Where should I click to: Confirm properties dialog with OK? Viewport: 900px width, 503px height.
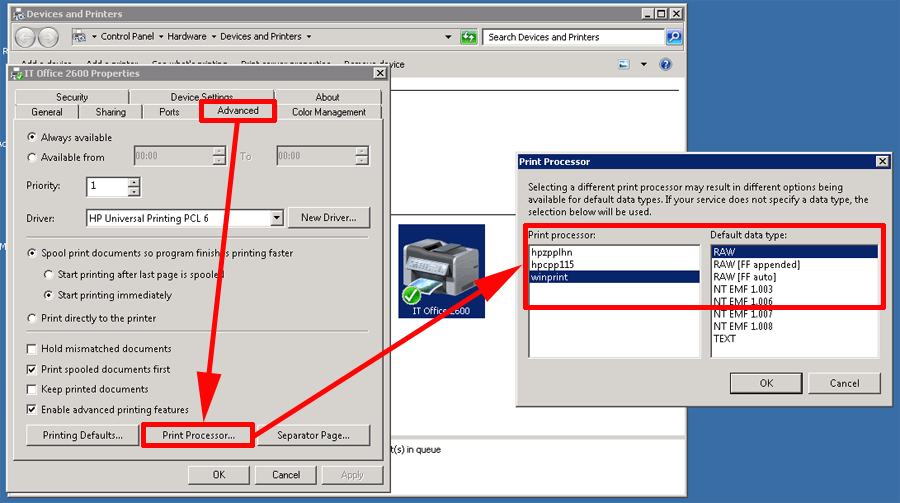coord(219,475)
